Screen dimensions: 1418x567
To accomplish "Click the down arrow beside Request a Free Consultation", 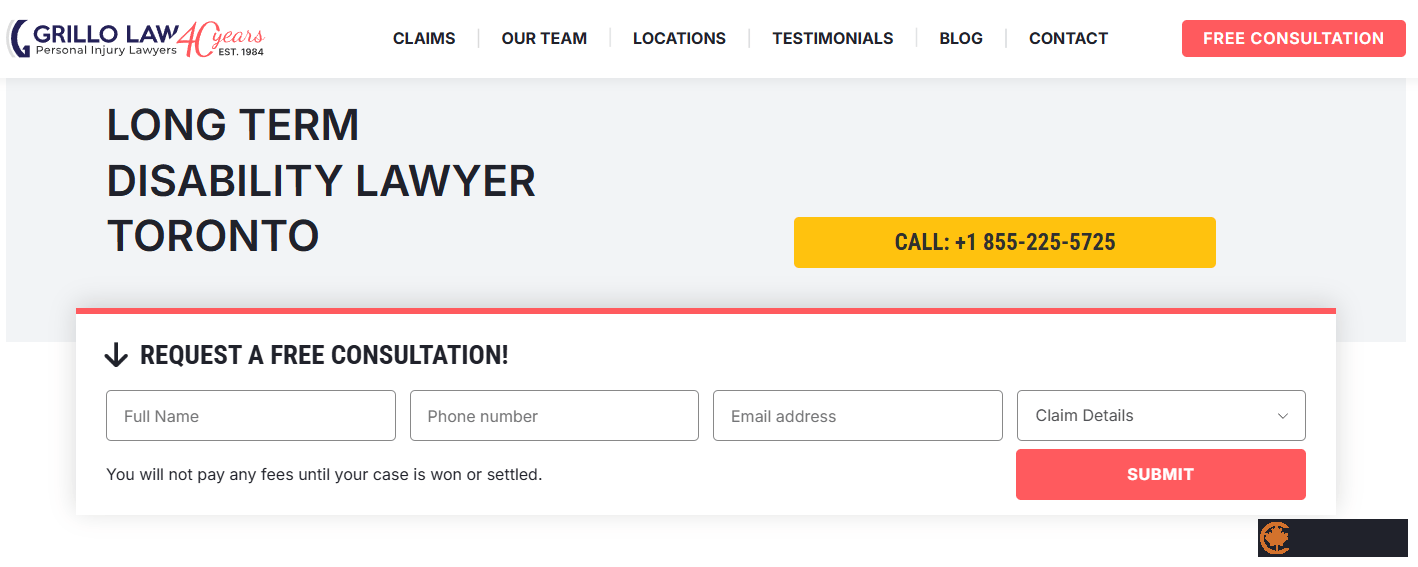I will (x=116, y=355).
